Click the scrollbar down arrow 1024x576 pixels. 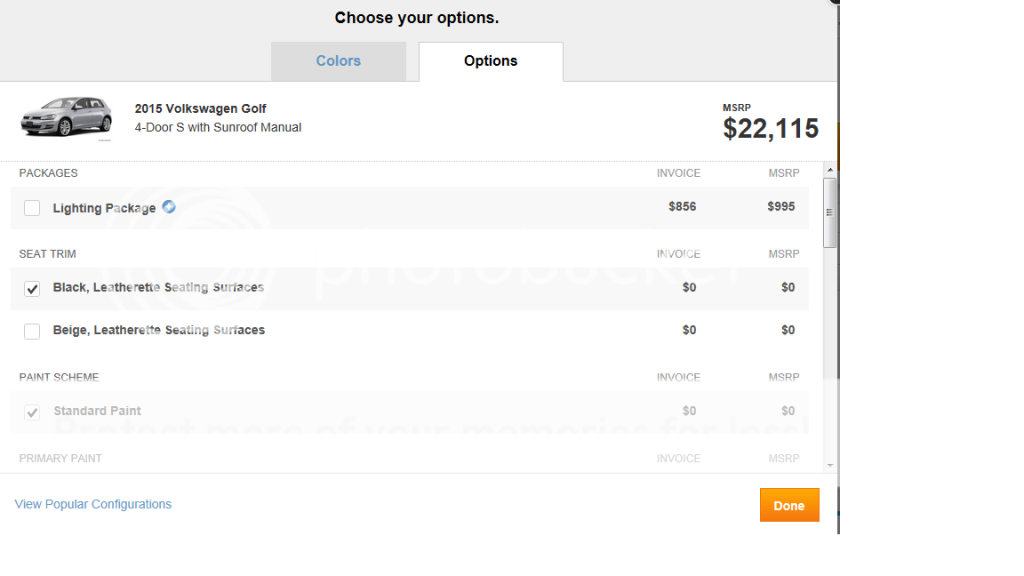(830, 465)
